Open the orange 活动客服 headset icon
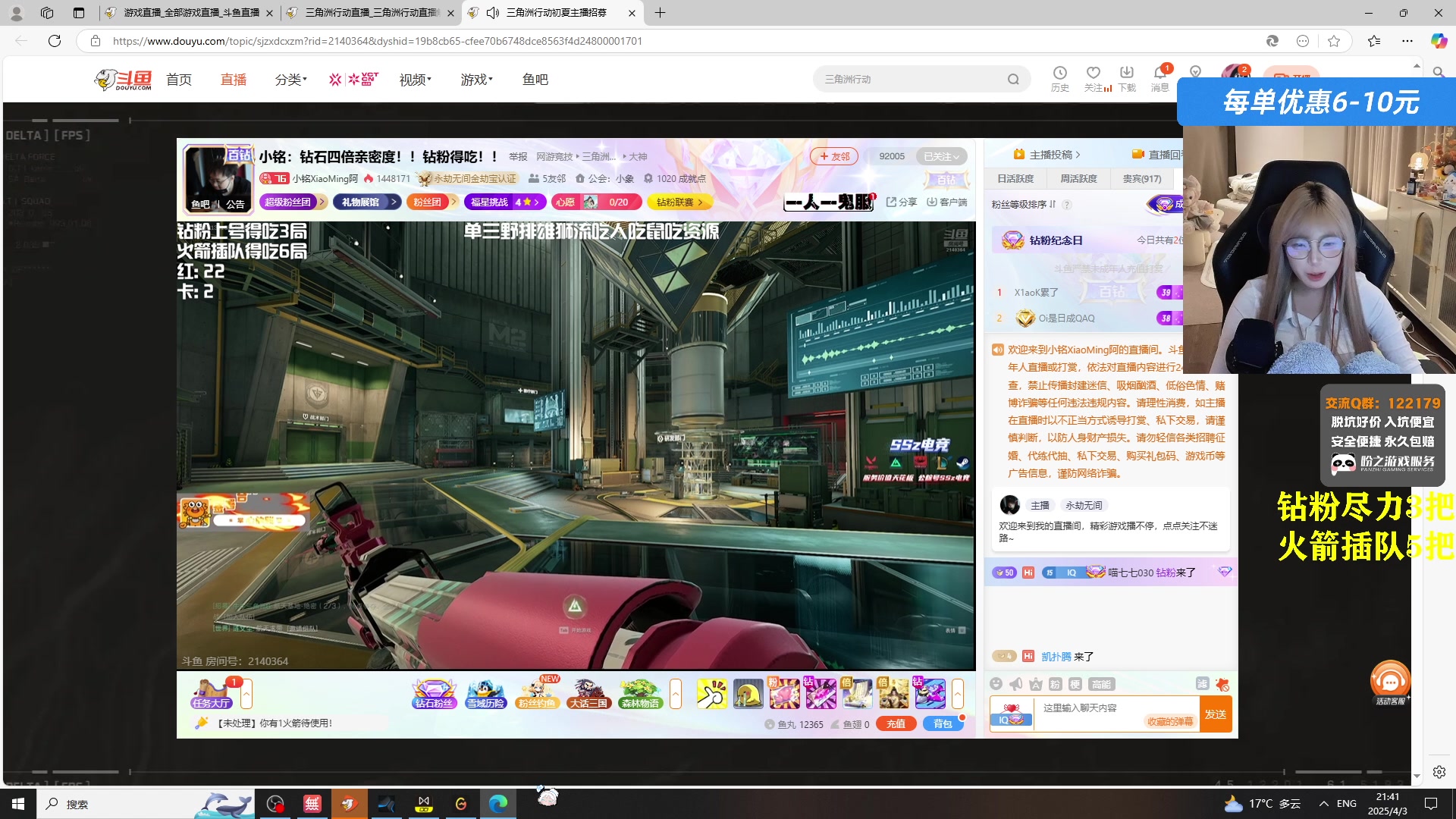 click(1389, 682)
